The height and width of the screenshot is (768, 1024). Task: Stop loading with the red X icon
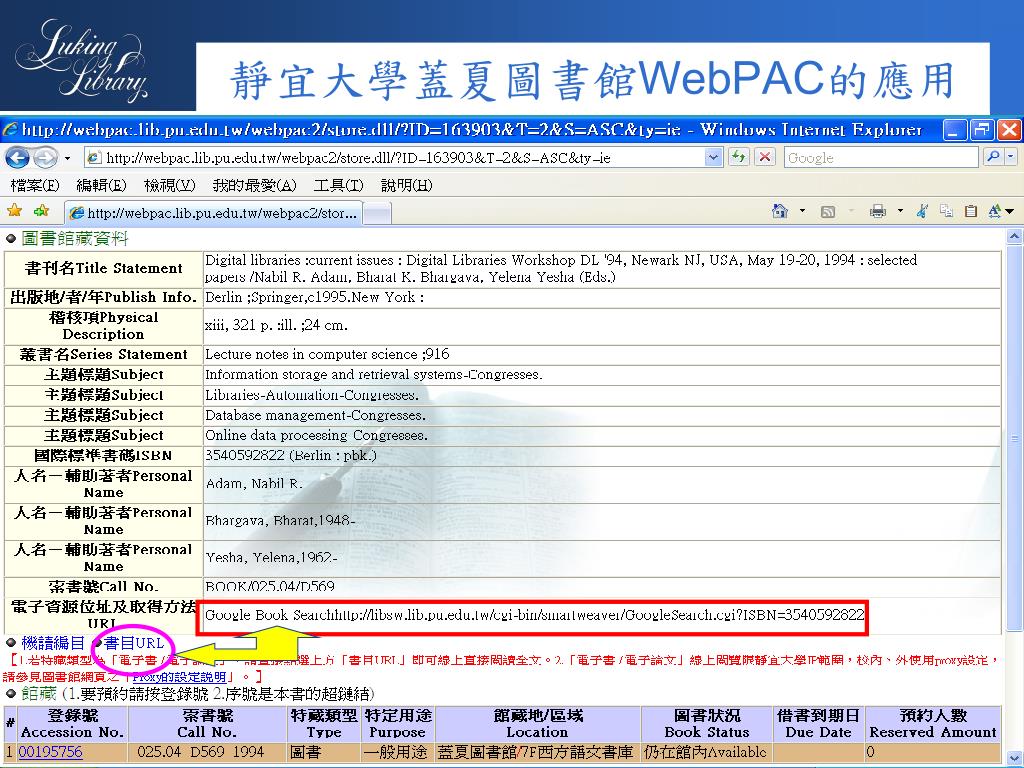tap(765, 157)
